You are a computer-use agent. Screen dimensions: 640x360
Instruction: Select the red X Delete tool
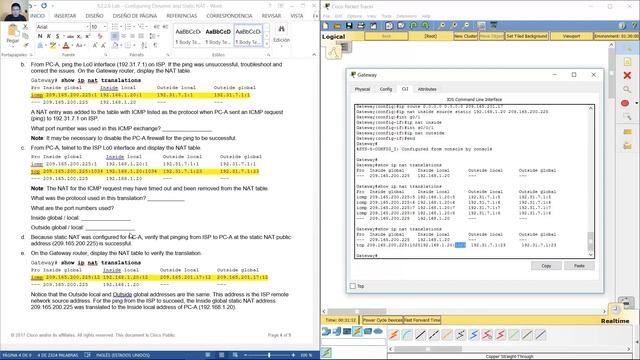point(627,76)
